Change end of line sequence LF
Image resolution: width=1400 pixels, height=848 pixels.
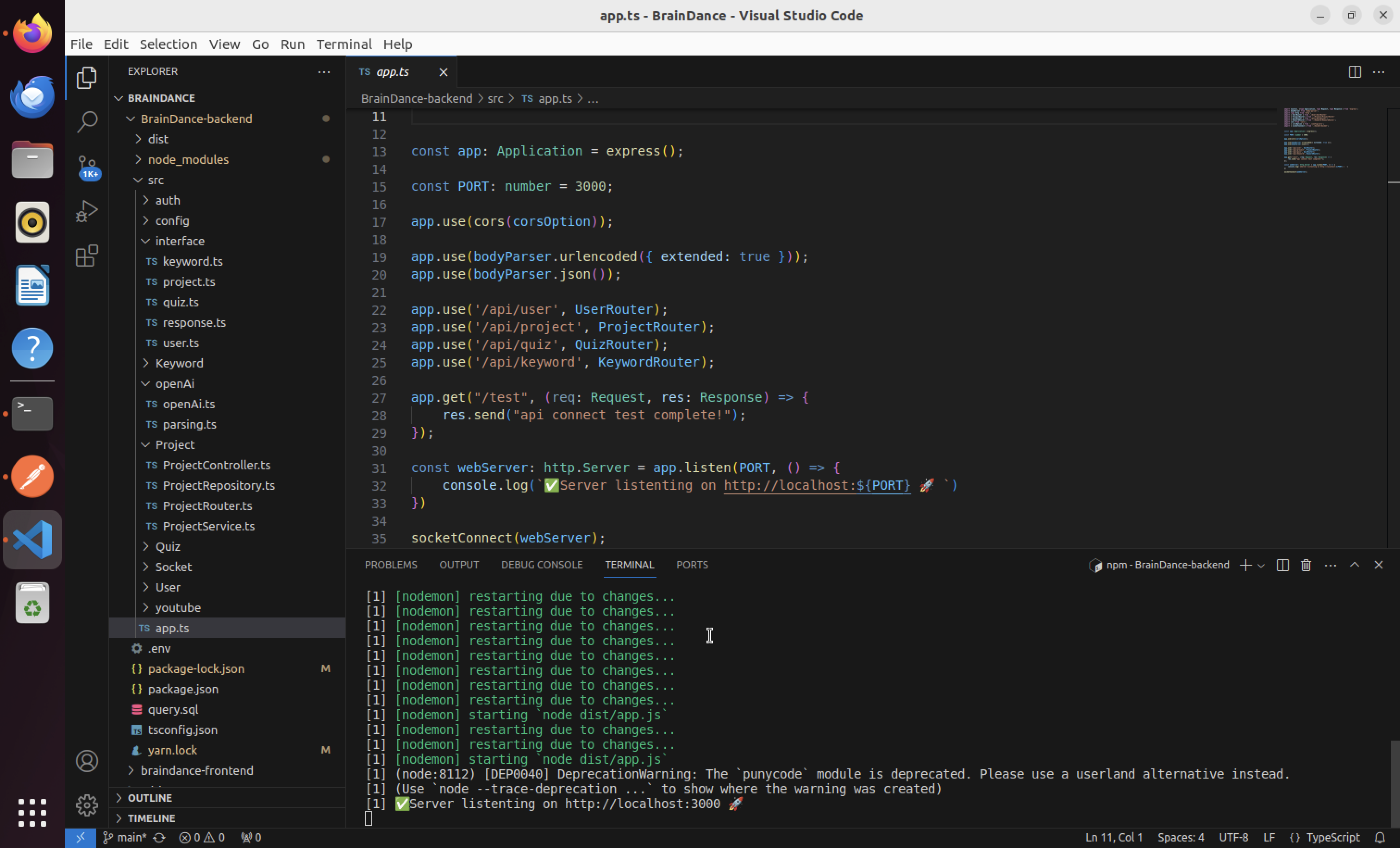click(x=1269, y=837)
